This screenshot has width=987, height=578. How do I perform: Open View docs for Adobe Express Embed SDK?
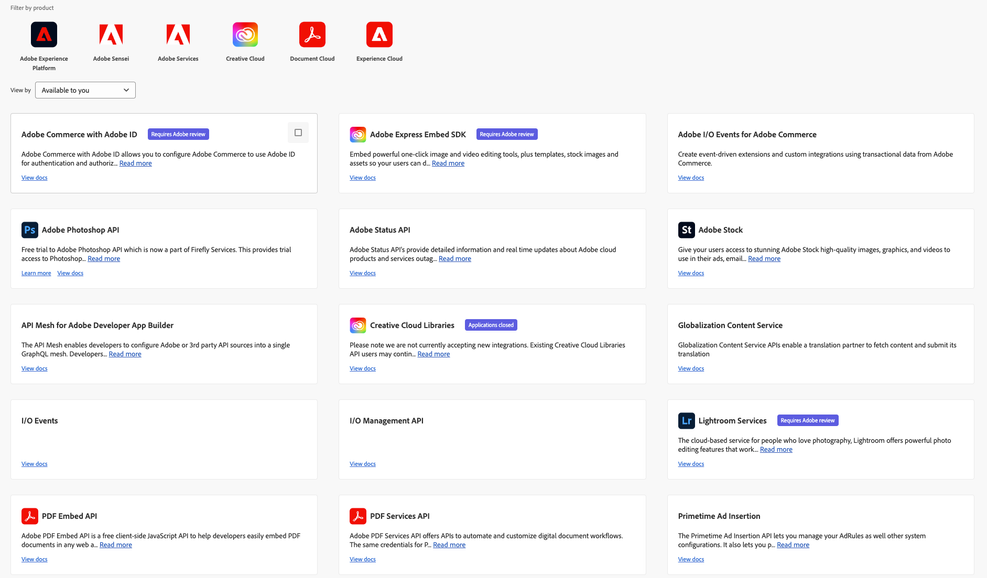click(x=363, y=178)
